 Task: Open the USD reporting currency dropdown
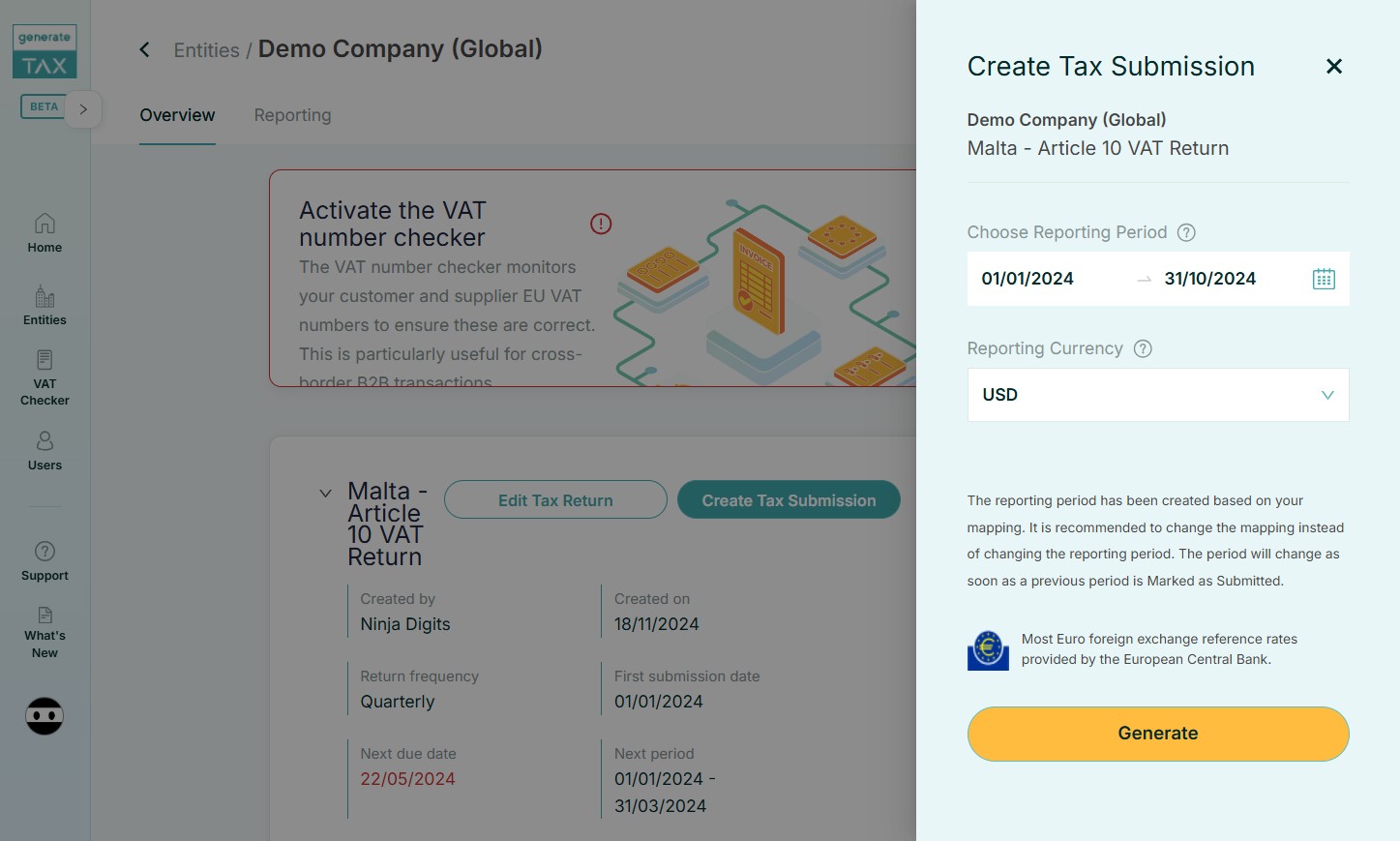click(1157, 395)
